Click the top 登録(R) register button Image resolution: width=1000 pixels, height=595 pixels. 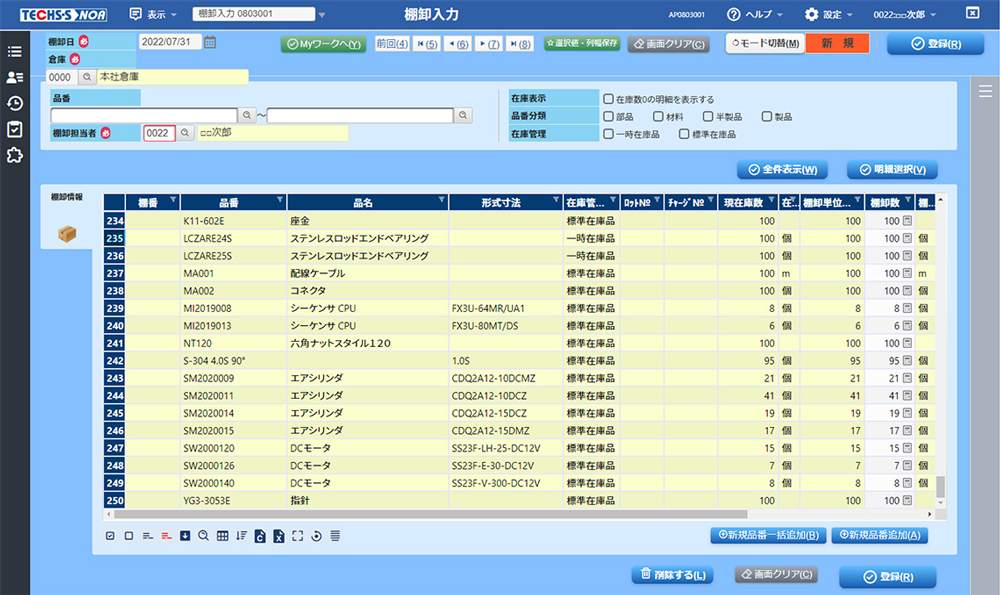tap(936, 43)
